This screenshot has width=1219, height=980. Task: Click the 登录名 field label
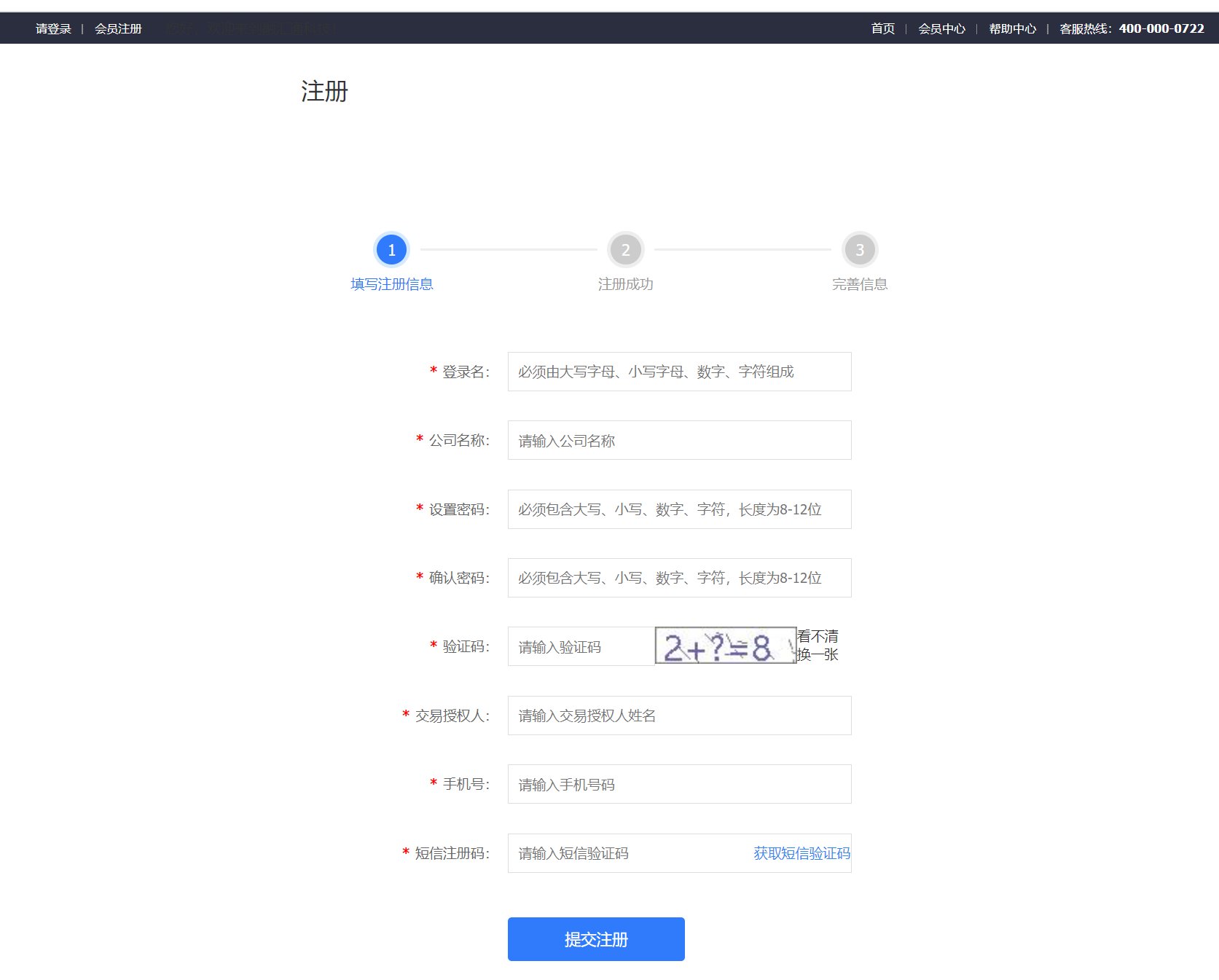[466, 372]
